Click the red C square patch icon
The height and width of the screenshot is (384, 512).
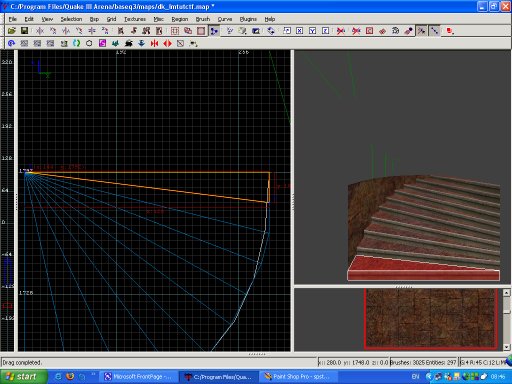click(x=369, y=31)
